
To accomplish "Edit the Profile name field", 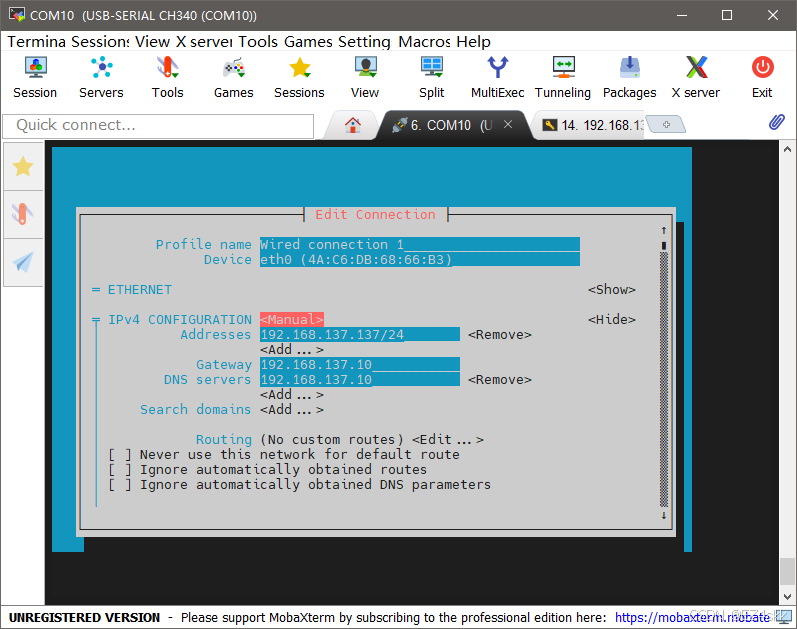I will coord(419,244).
